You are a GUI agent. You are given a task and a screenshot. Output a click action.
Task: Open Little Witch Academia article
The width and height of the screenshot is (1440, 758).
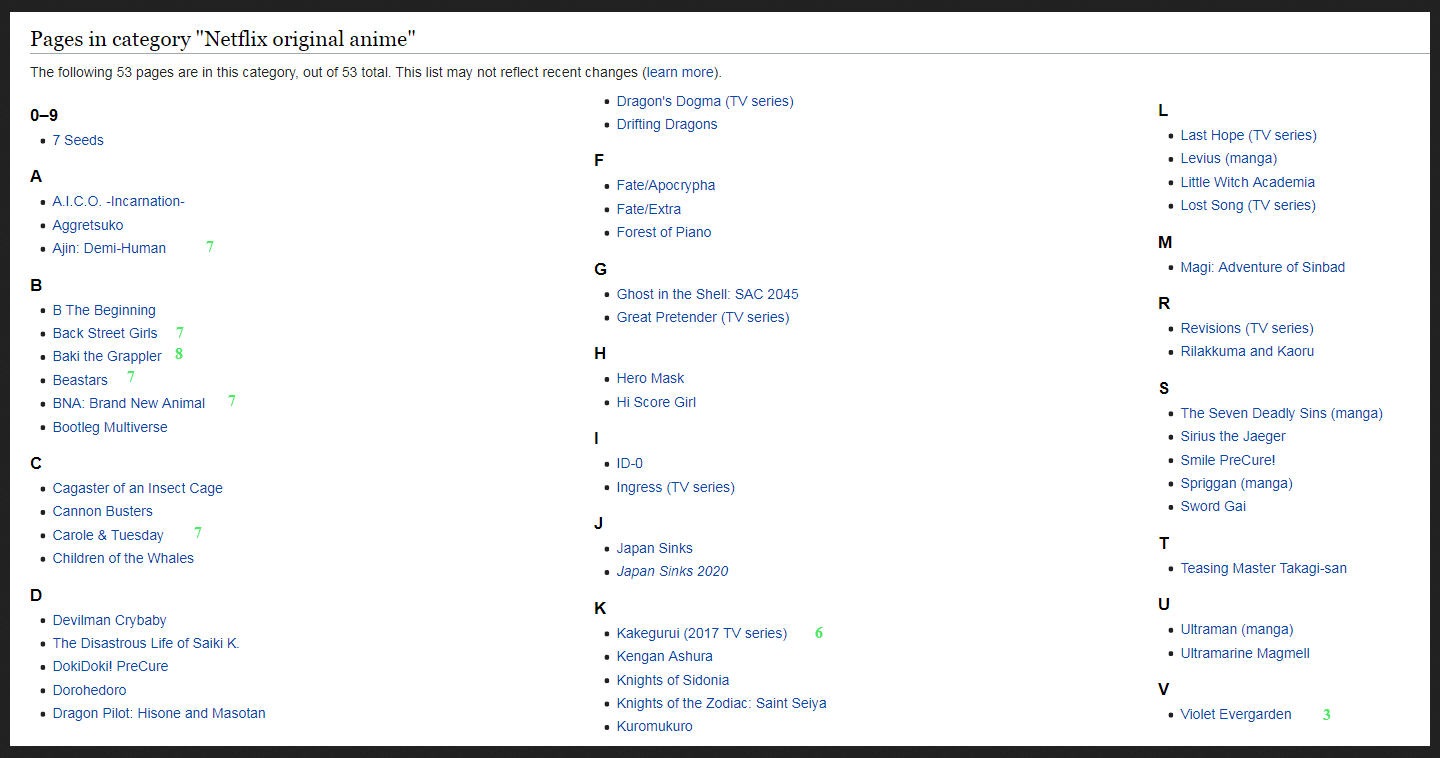pos(1248,182)
